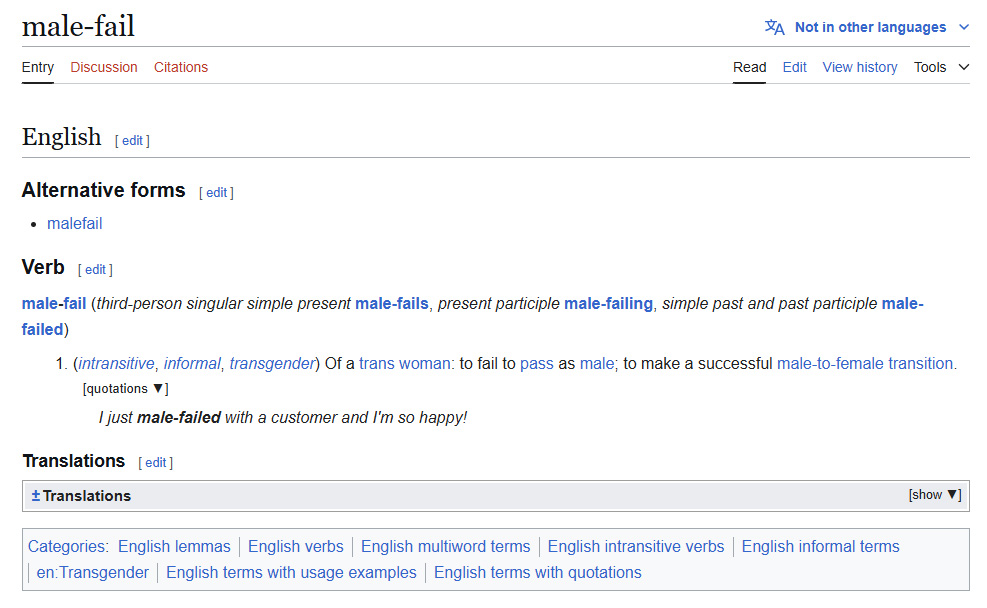Edit the English section

(132, 140)
